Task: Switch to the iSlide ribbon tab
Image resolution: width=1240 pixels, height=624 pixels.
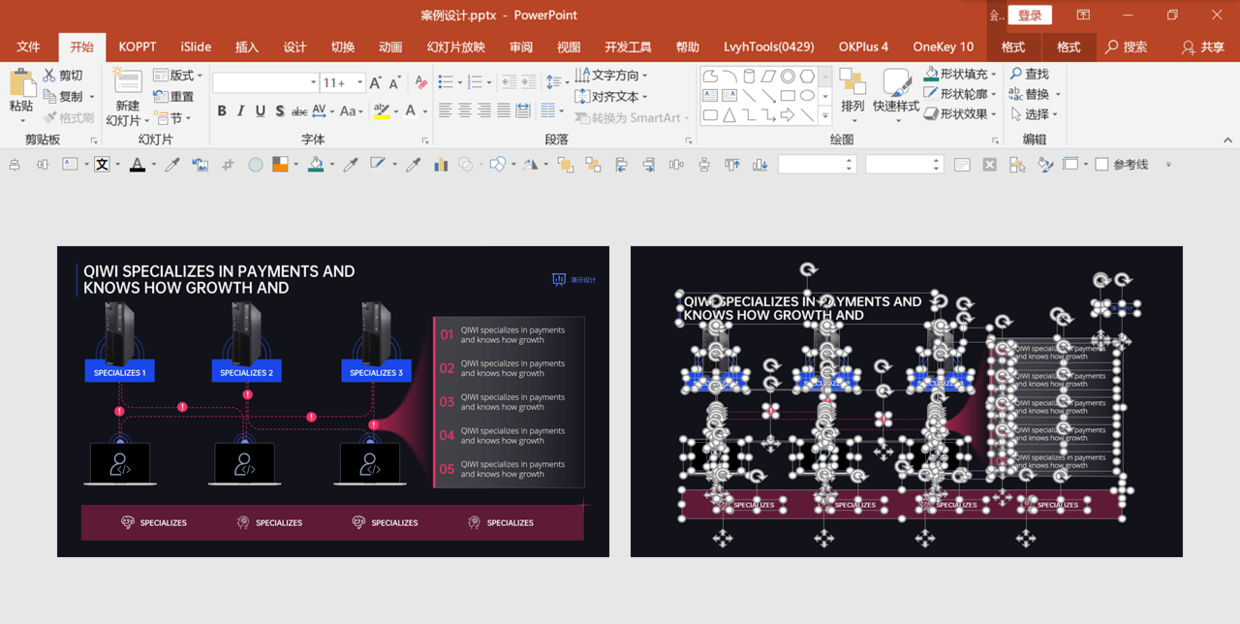Action: coord(196,47)
